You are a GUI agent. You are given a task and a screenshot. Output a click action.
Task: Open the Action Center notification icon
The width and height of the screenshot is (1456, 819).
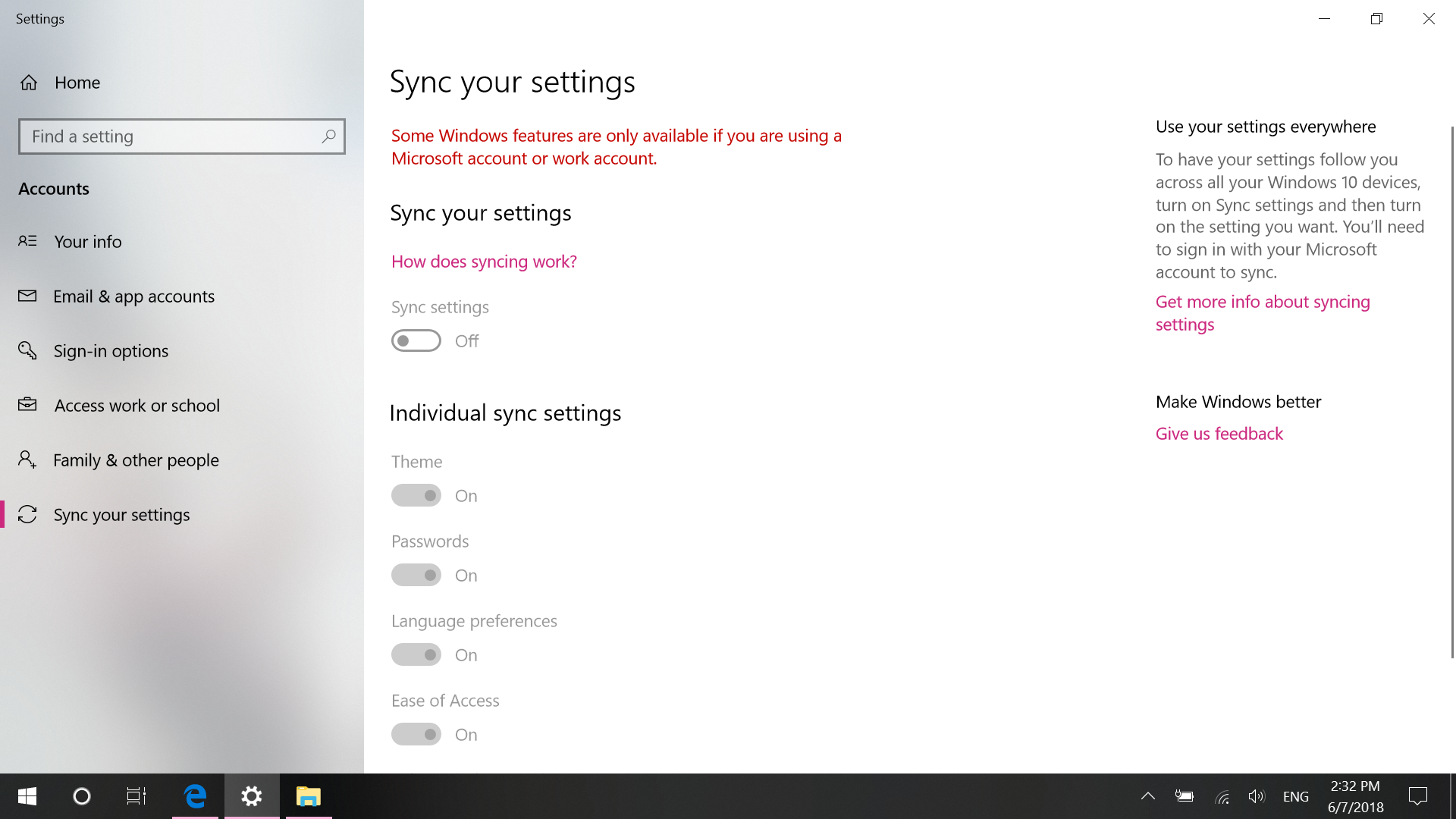click(1417, 796)
